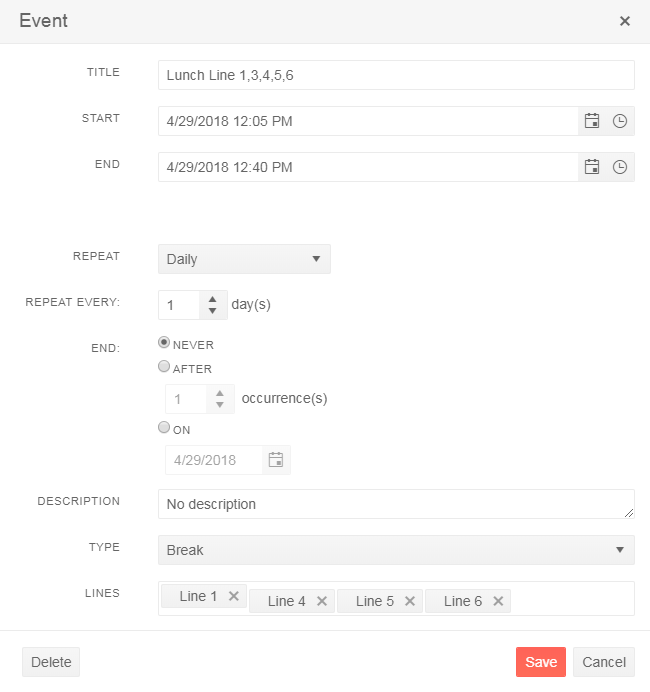Image resolution: width=650 pixels, height=692 pixels.
Task: Click the Cancel button
Action: (603, 662)
